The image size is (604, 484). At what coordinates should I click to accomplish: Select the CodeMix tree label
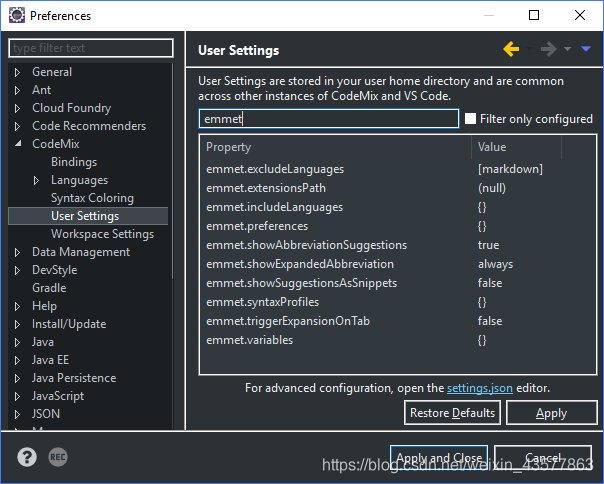55,144
